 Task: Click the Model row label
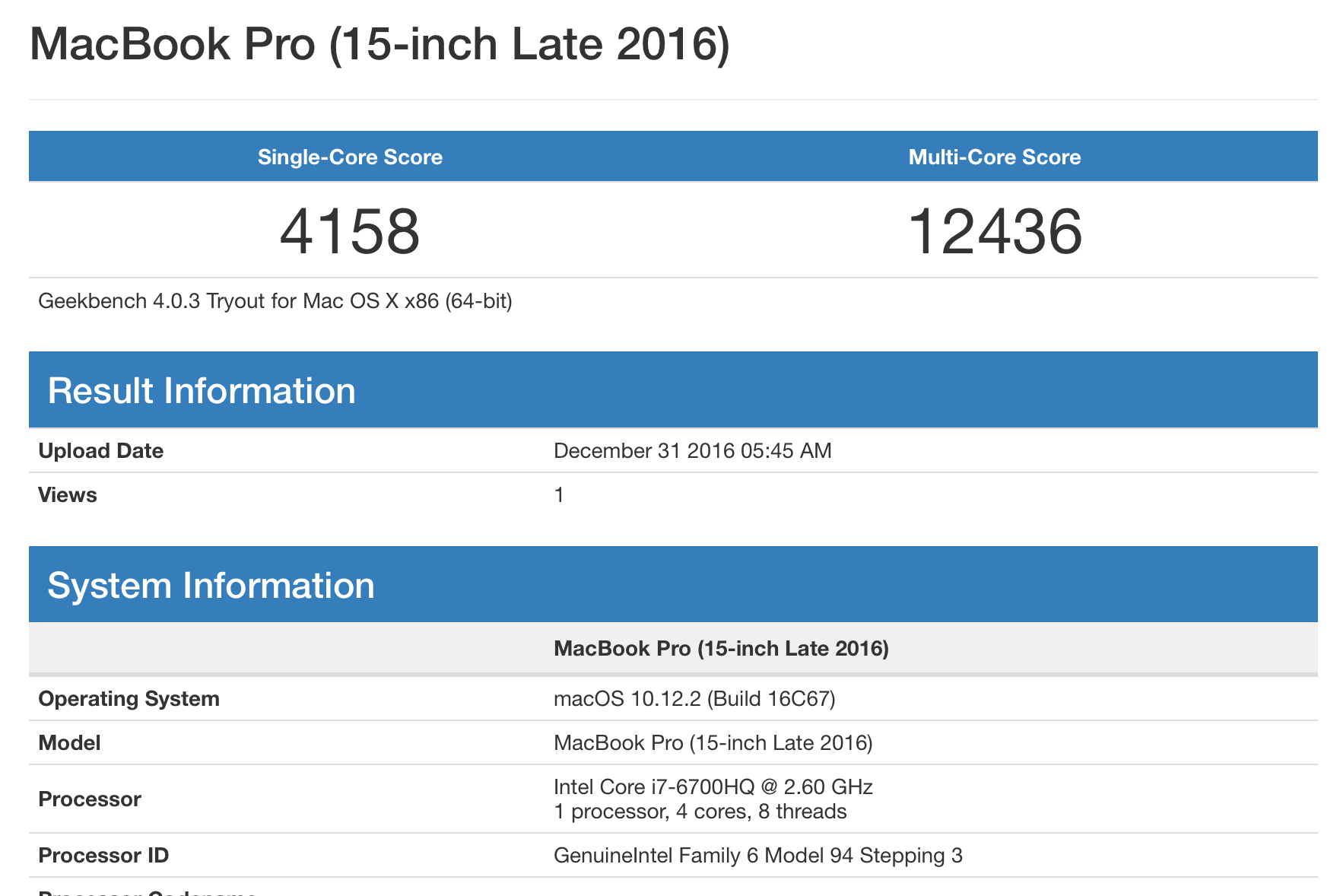69,743
